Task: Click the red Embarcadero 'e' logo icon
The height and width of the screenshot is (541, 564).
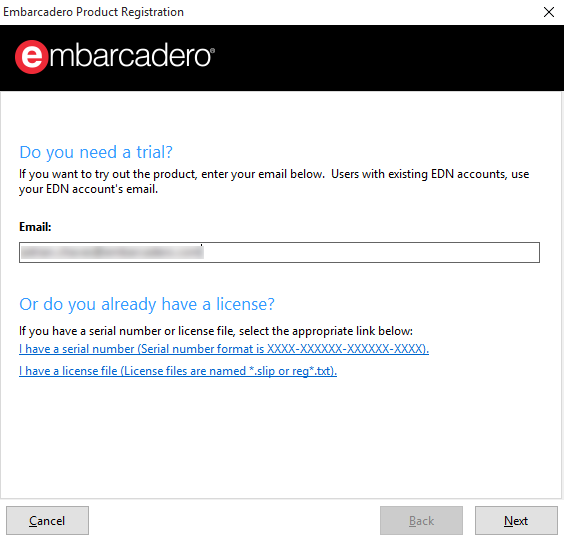Action: 31,57
